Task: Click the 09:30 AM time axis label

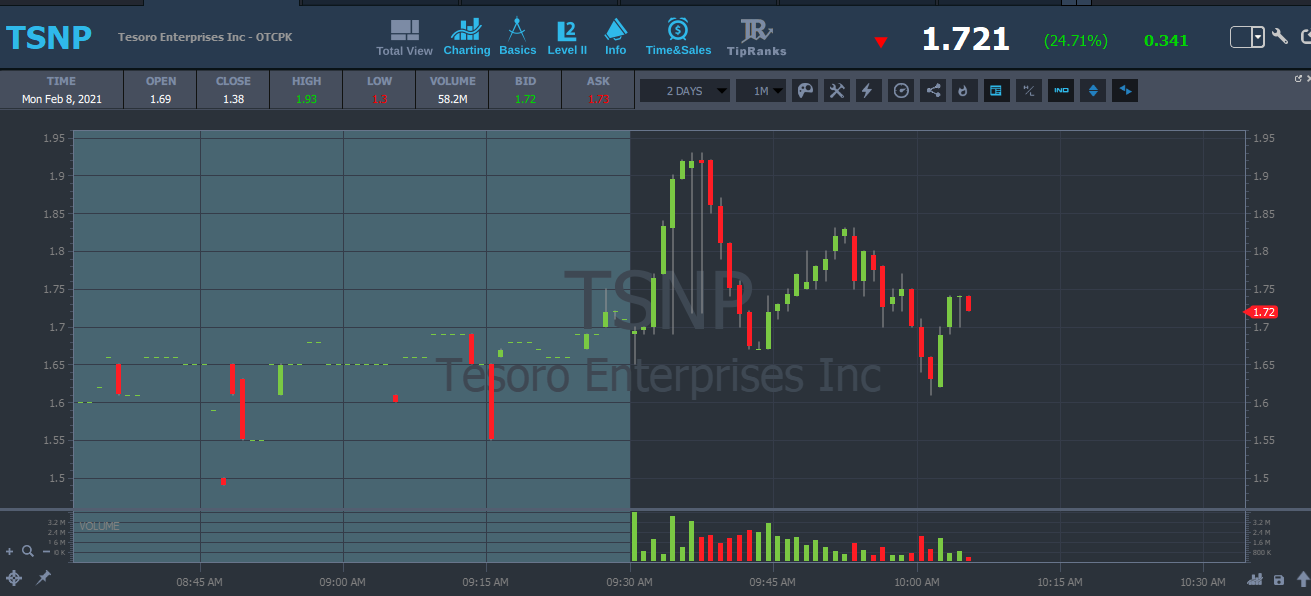Action: [x=630, y=582]
